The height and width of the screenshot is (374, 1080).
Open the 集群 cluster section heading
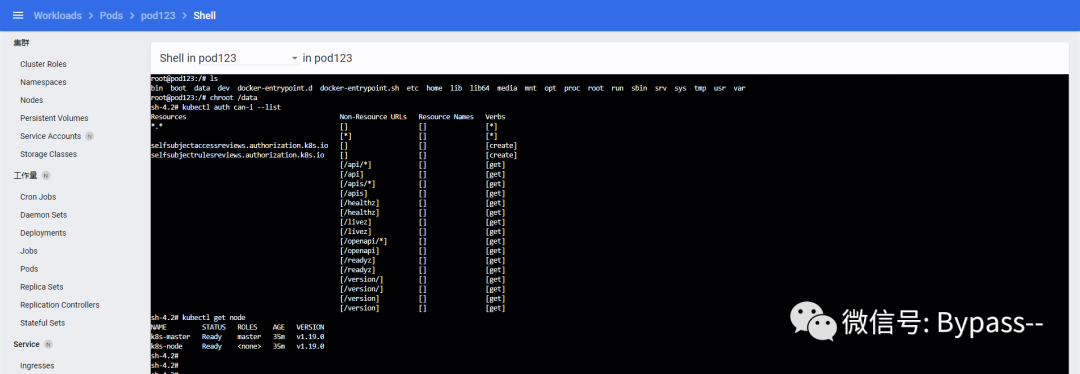point(21,43)
